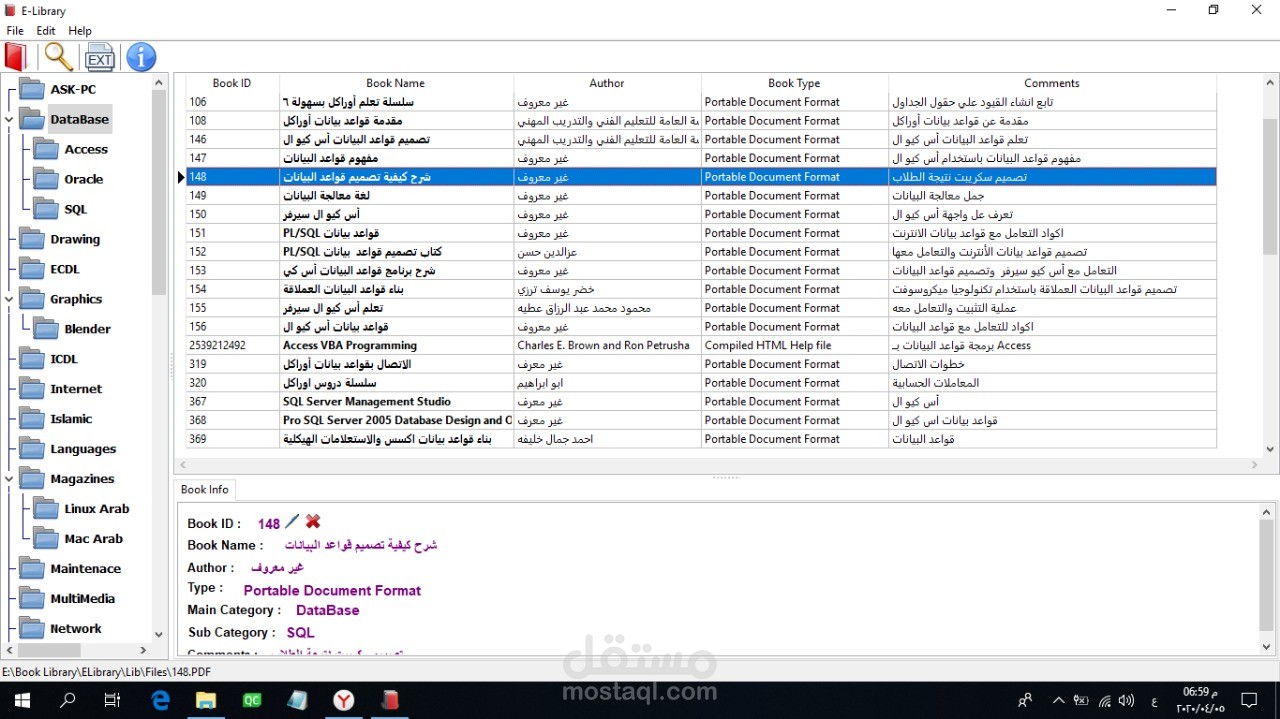
Task: Click the network Wi-Fi tray icon
Action: pyautogui.click(x=1105, y=700)
